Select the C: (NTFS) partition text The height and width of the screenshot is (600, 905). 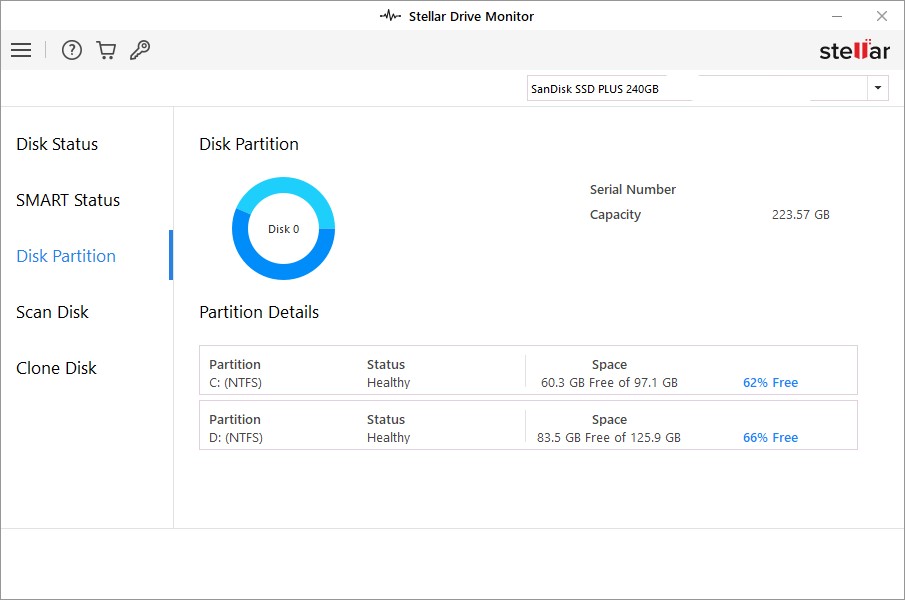[235, 382]
